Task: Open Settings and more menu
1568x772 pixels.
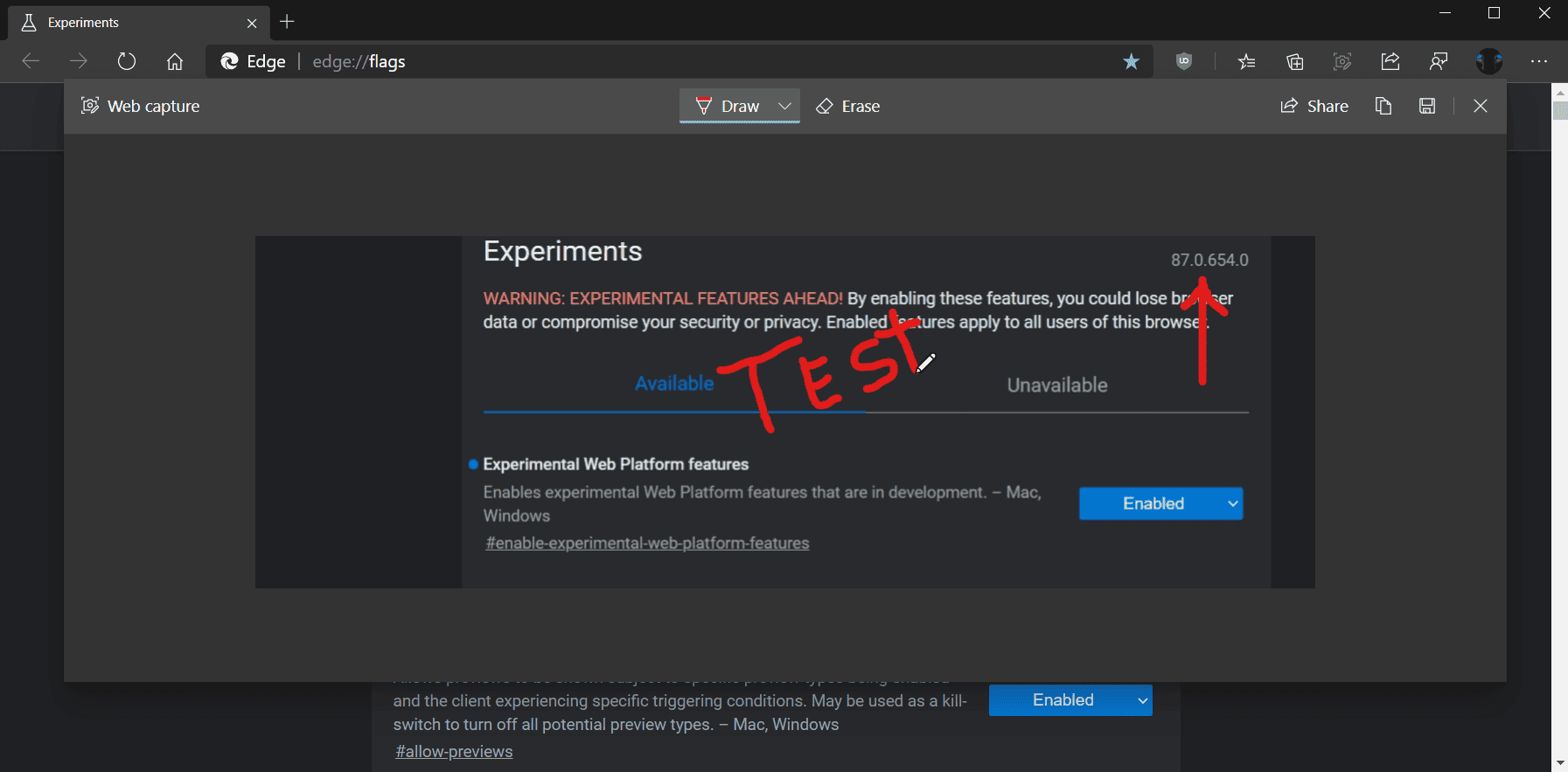Action: 1539,61
